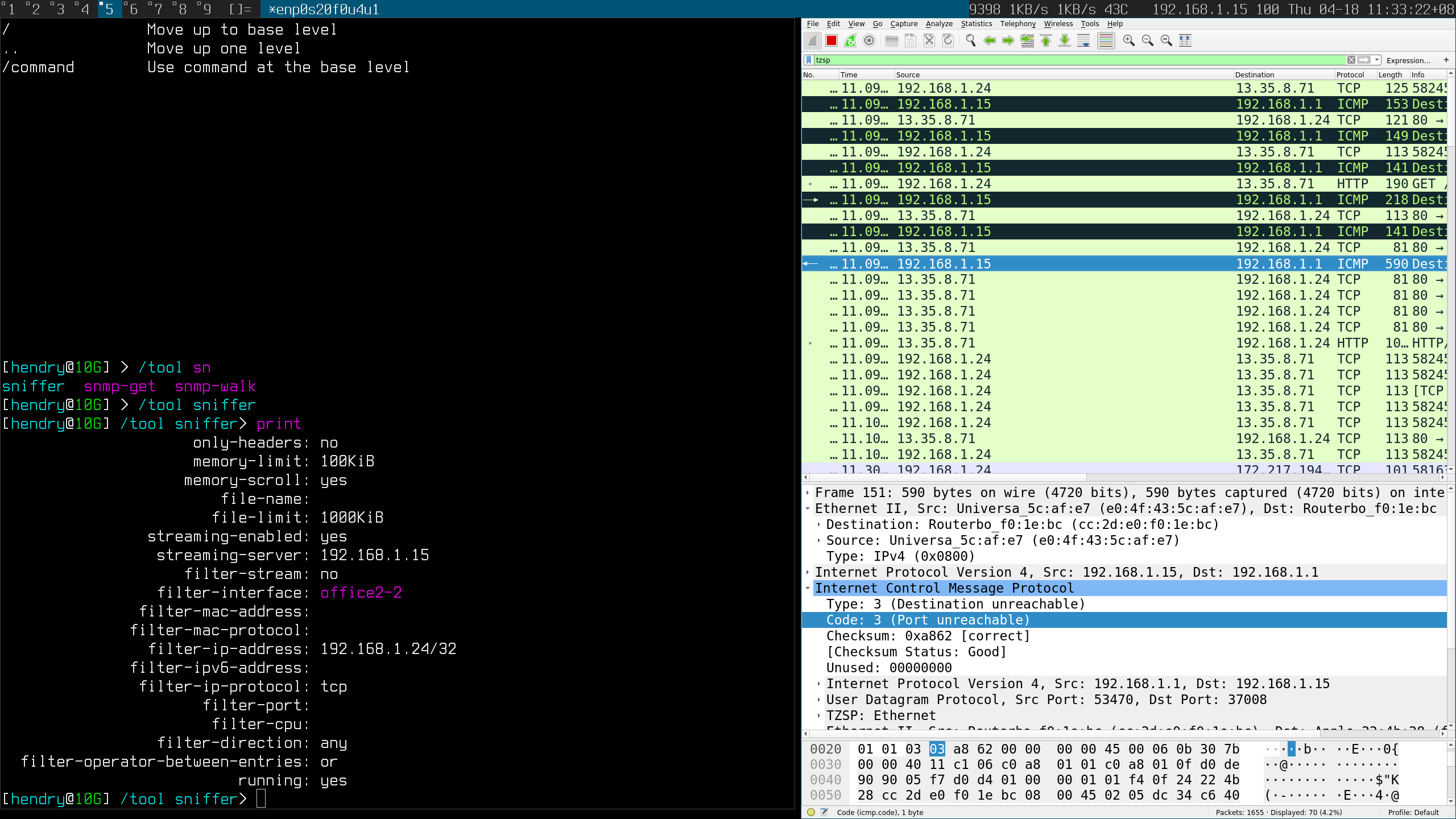Sort packets by Destination column
Viewport: 1456px width, 819px height.
tap(1283, 75)
